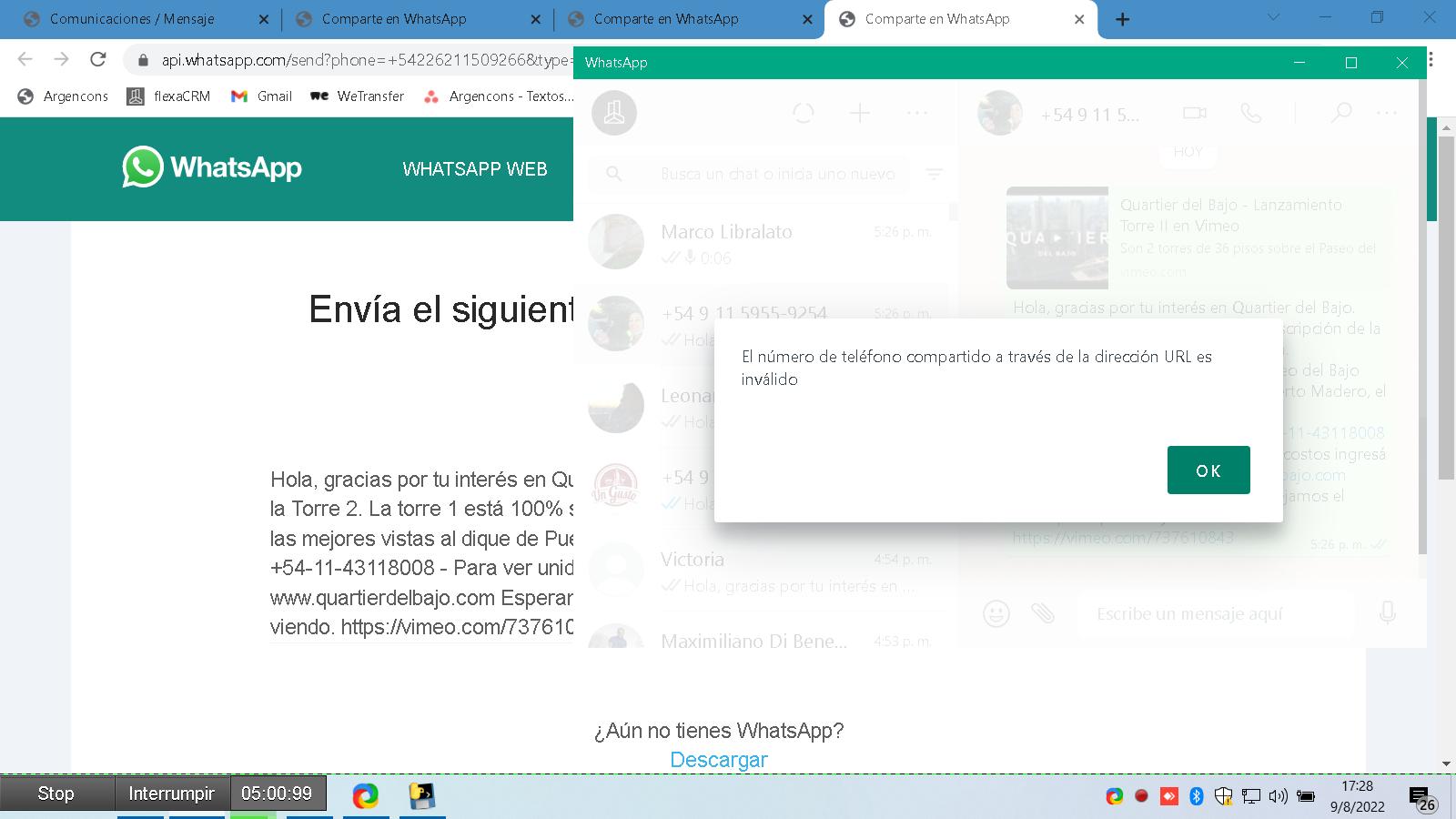Click the Interrumpir button

172,794
